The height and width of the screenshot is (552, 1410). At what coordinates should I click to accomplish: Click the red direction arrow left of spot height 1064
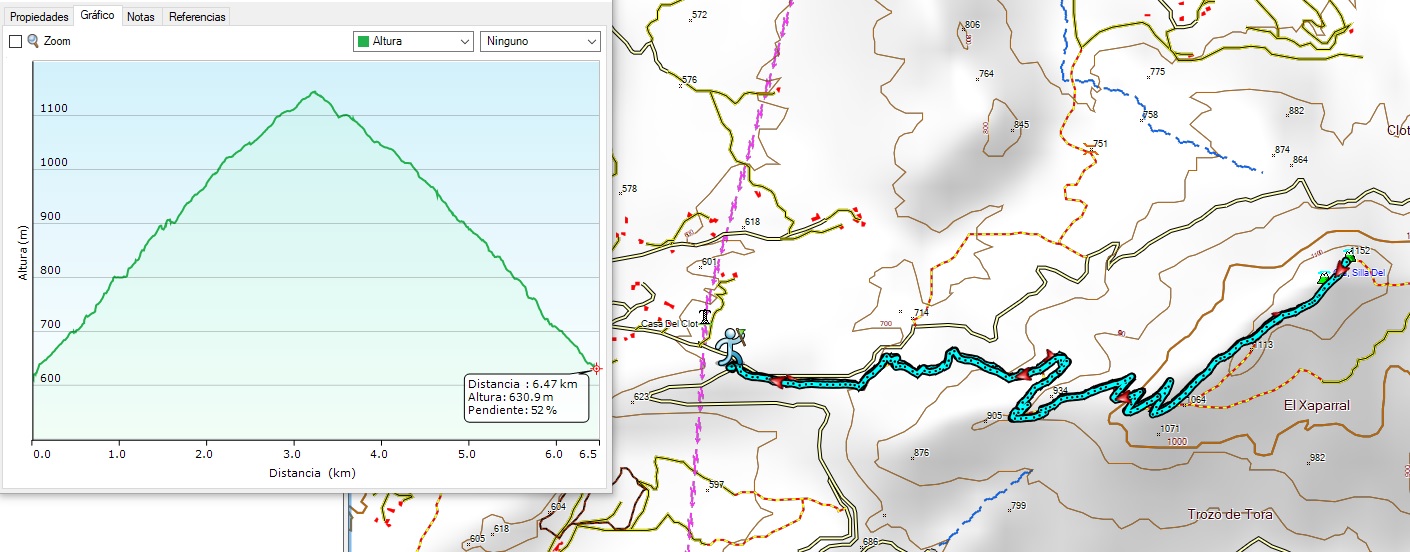click(x=1124, y=399)
